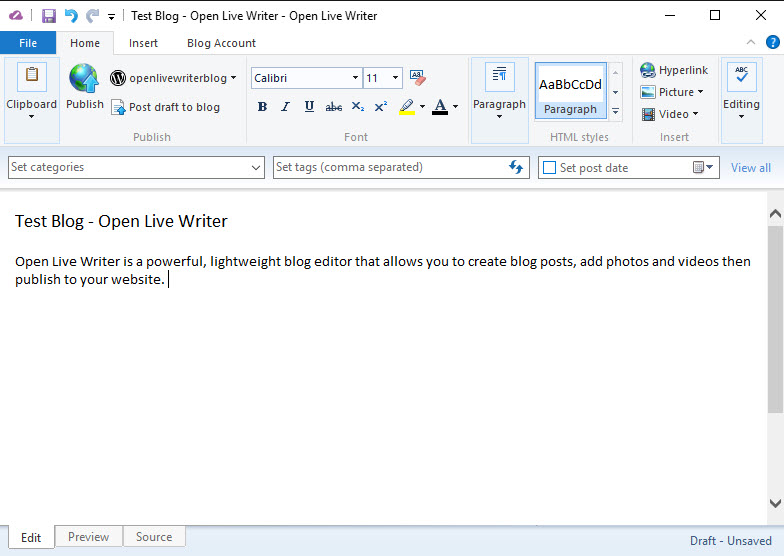Click the Save icon in quick access toolbar
784x556 pixels.
48,16
